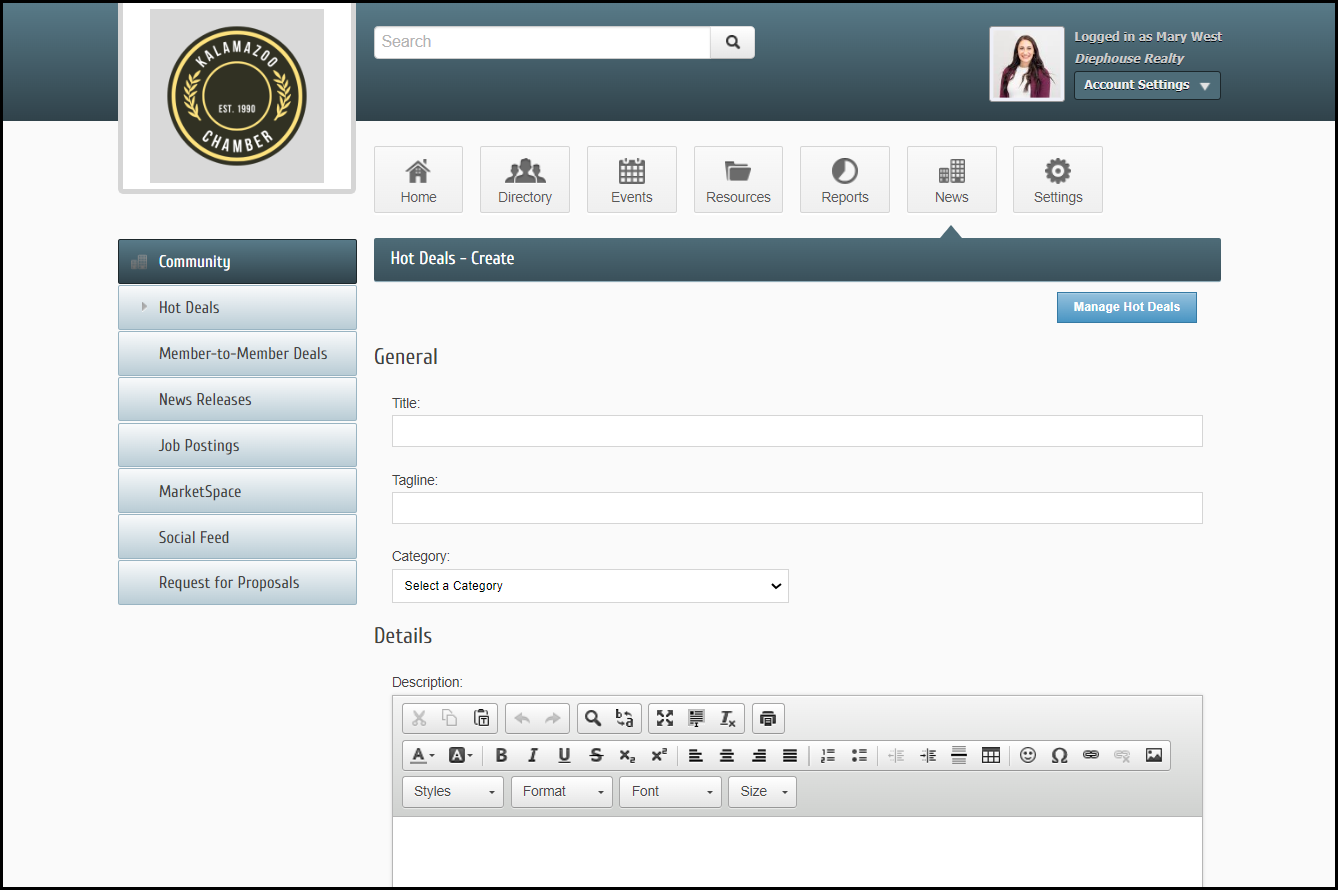Open the Events tab
The height and width of the screenshot is (890, 1338).
pos(631,180)
